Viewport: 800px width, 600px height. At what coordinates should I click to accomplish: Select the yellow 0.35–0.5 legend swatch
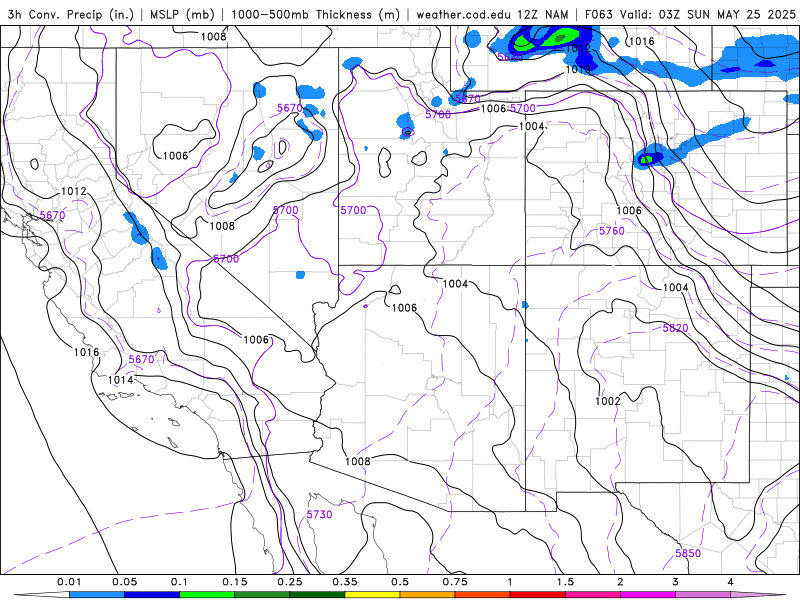[x=372, y=595]
